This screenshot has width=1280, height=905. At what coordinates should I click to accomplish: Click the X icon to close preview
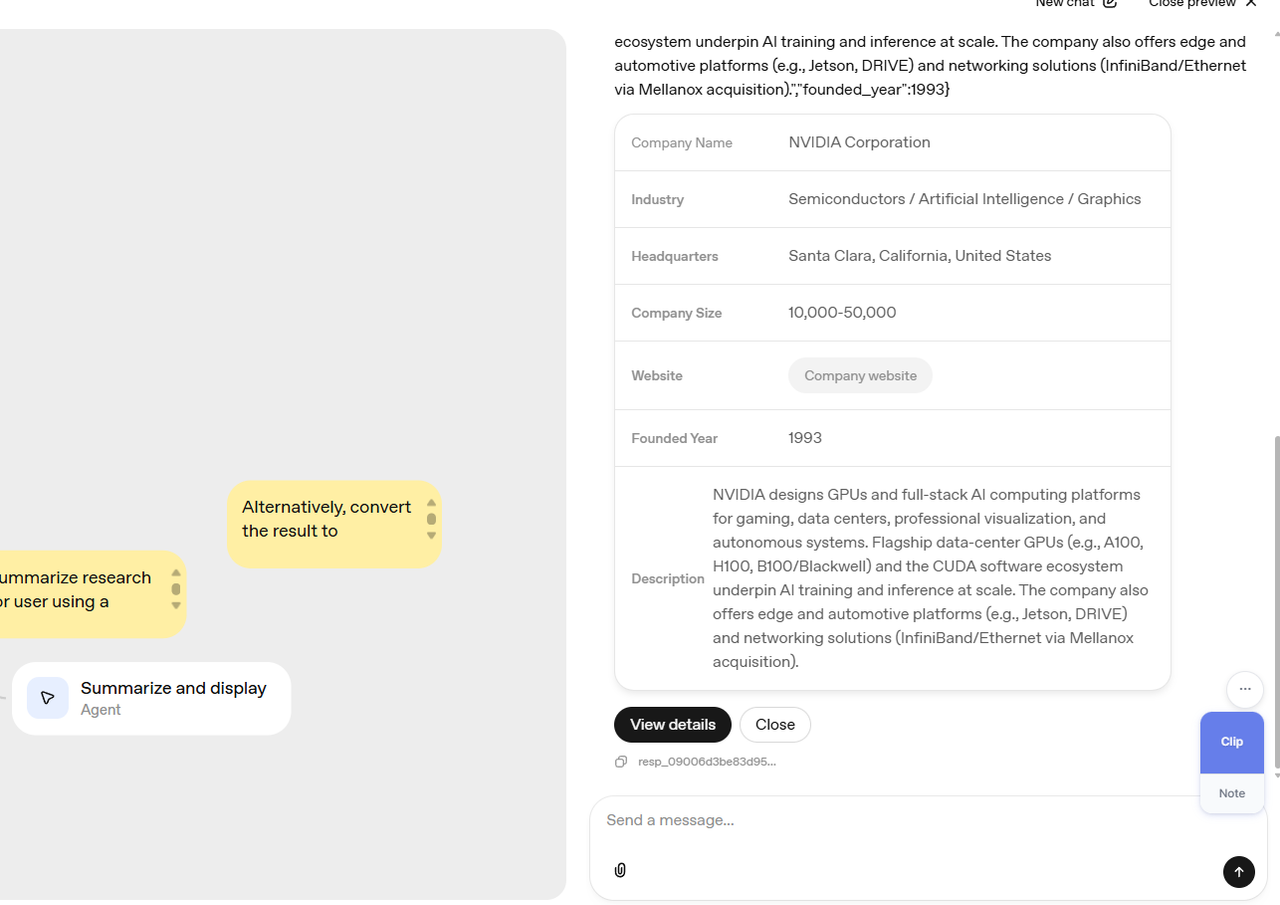click(1251, 4)
